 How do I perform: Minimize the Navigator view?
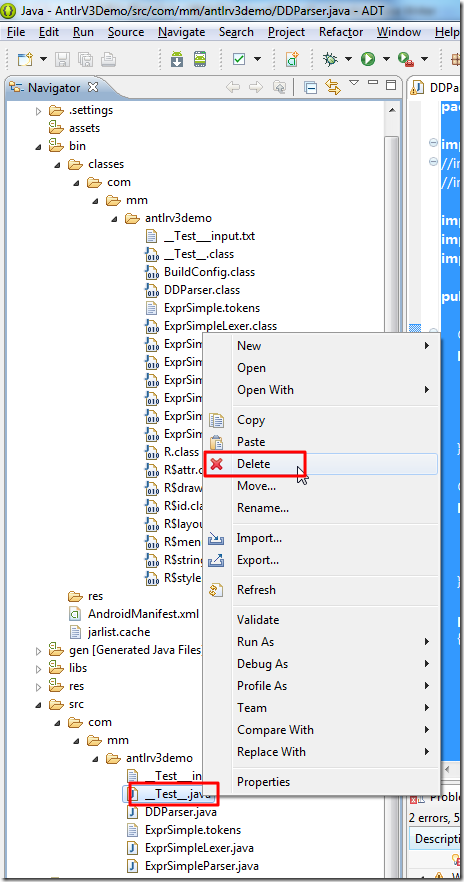[x=372, y=83]
